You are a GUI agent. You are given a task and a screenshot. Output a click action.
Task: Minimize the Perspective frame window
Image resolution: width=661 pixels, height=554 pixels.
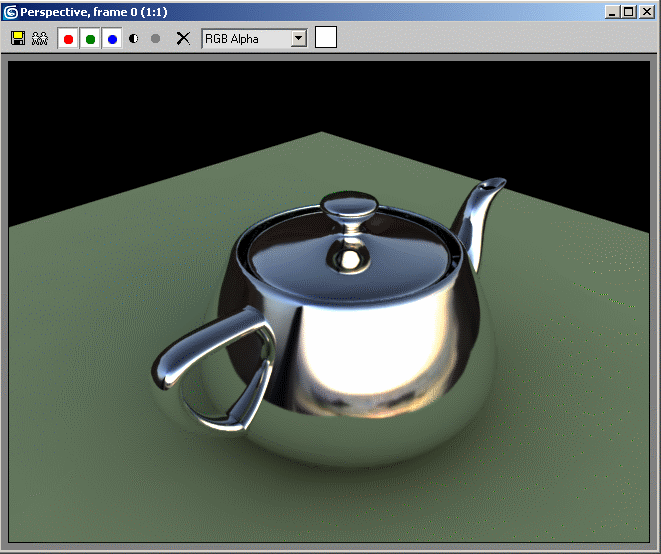(x=612, y=12)
